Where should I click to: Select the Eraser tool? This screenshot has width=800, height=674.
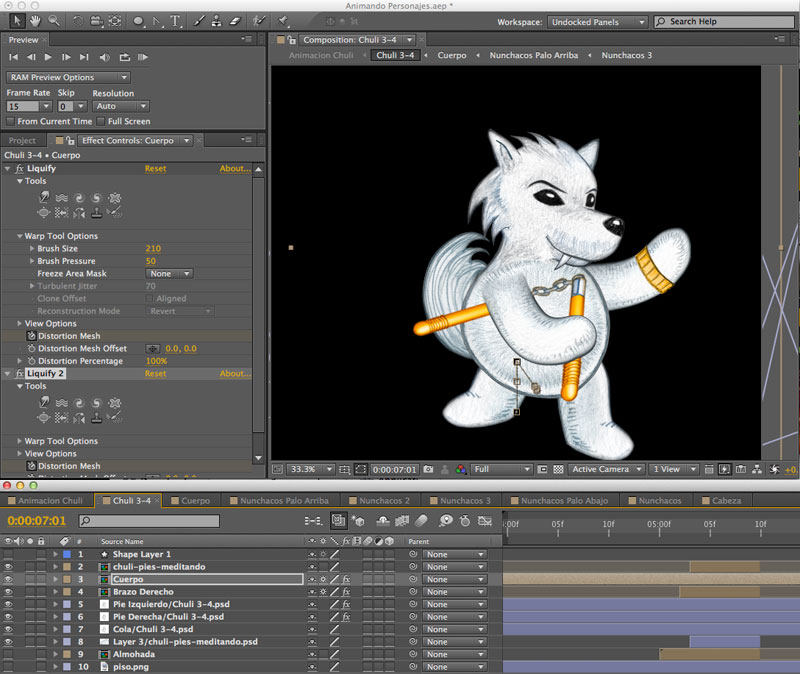point(235,21)
